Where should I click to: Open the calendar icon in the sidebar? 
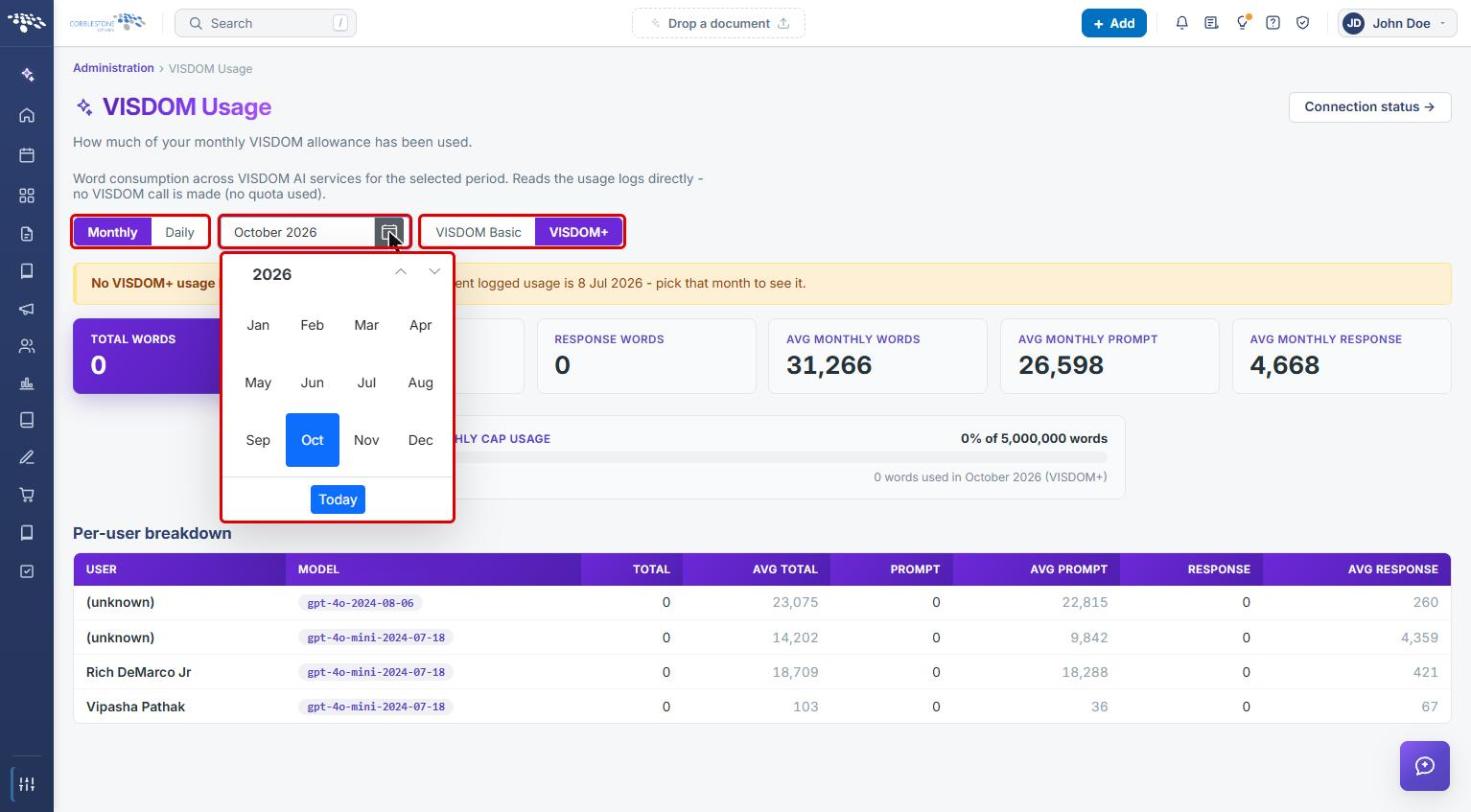pos(27,155)
